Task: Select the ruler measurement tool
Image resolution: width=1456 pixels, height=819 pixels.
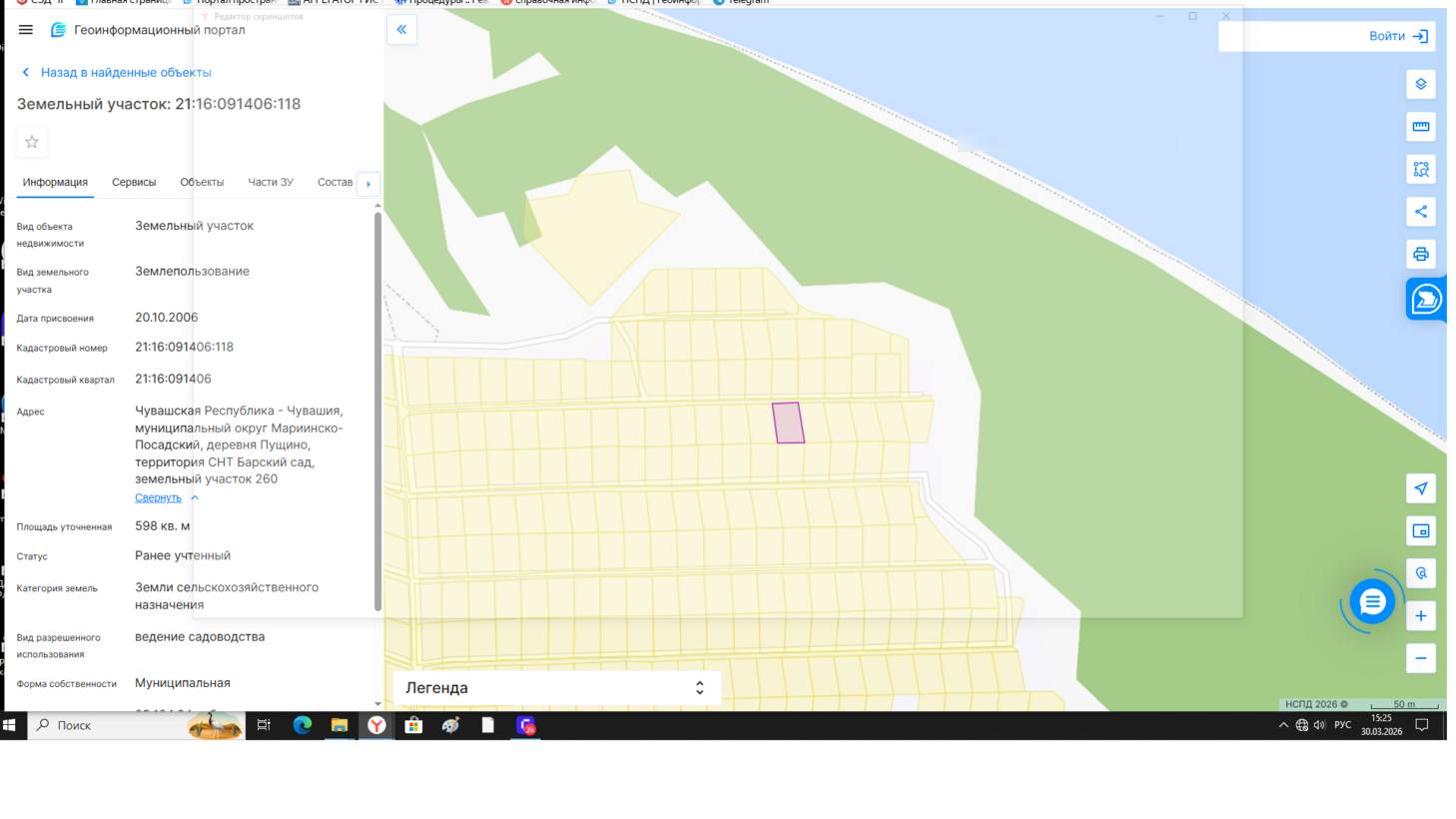Action: pos(1420,127)
